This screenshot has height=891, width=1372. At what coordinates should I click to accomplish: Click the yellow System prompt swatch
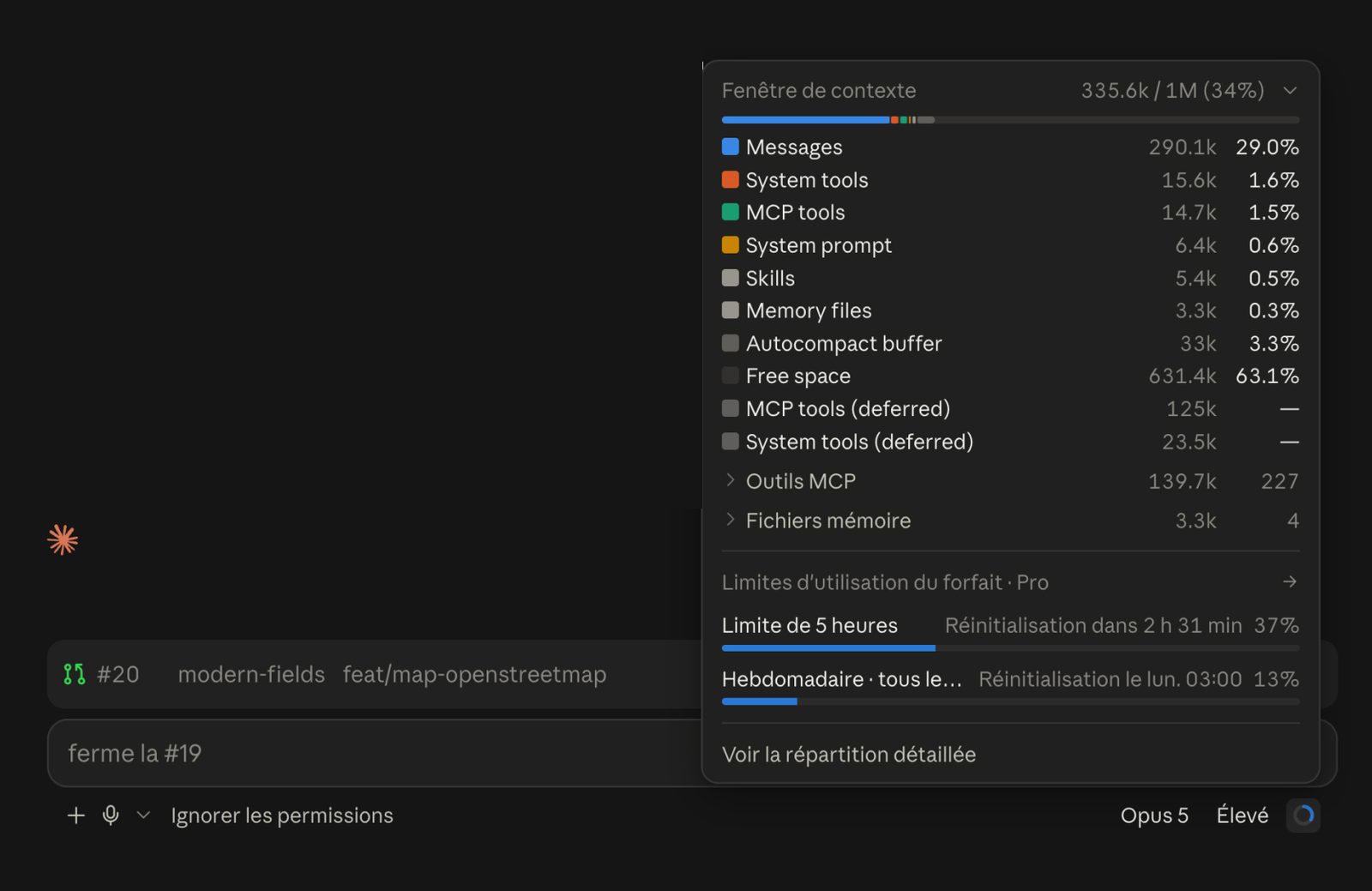[731, 244]
